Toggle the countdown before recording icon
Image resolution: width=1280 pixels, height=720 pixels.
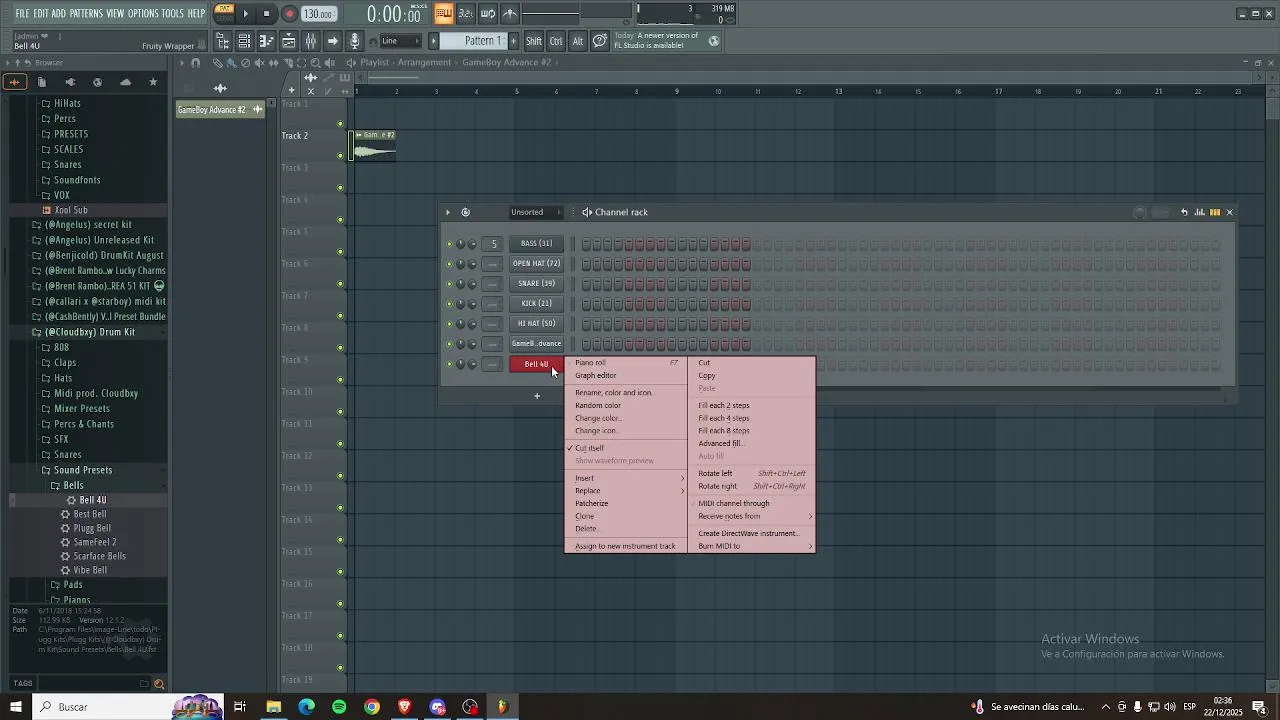[x=466, y=13]
